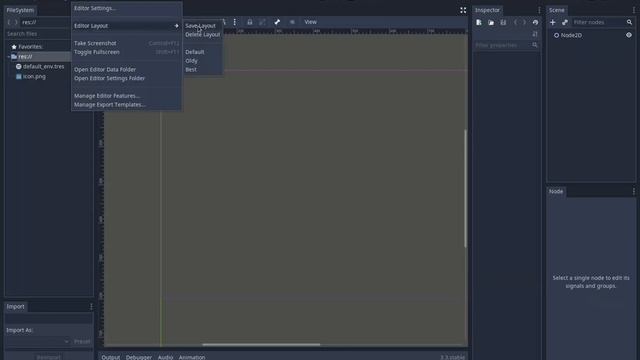
Task: Click the Search files input field
Action: 39,34
